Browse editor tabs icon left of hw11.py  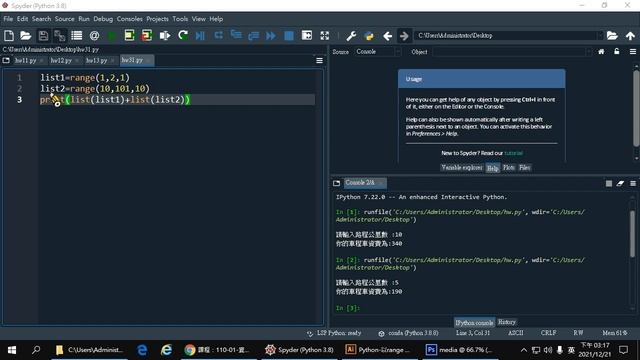pos(6,60)
